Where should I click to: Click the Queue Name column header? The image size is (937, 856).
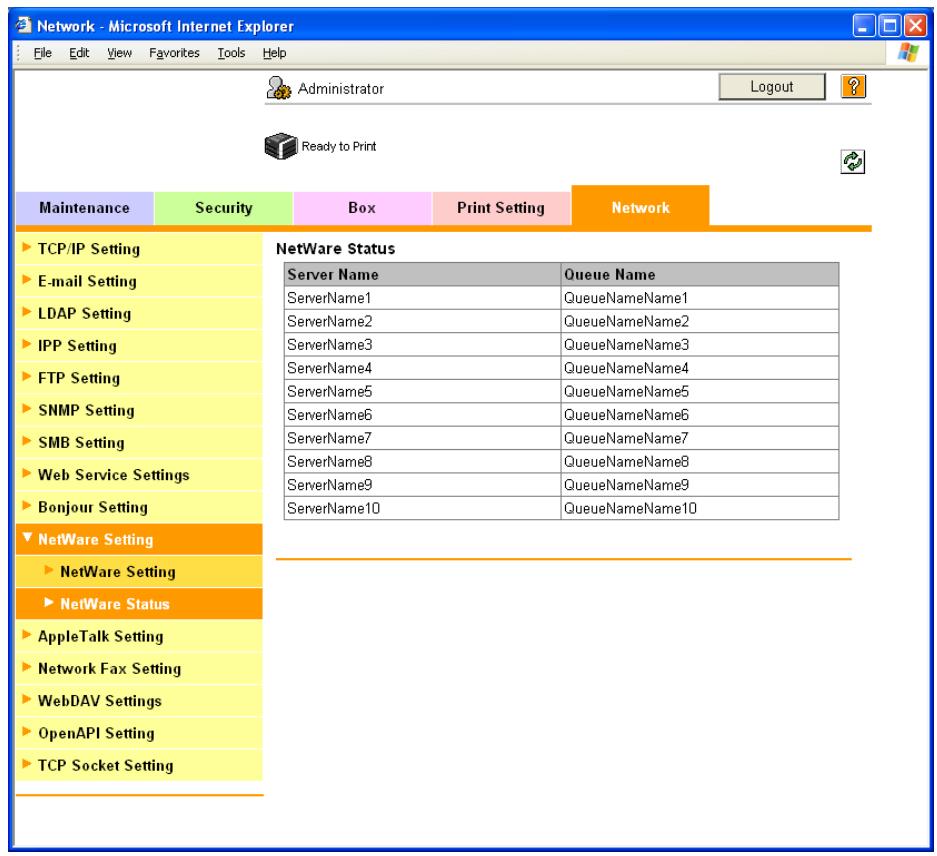point(700,274)
